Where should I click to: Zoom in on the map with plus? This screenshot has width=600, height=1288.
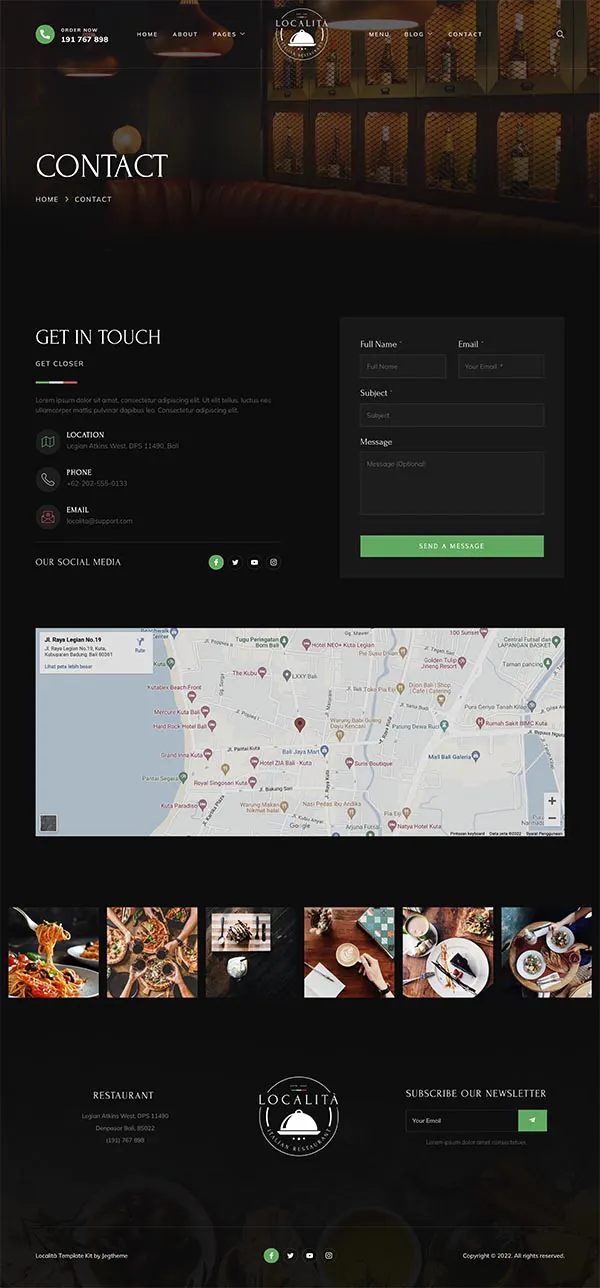[552, 801]
